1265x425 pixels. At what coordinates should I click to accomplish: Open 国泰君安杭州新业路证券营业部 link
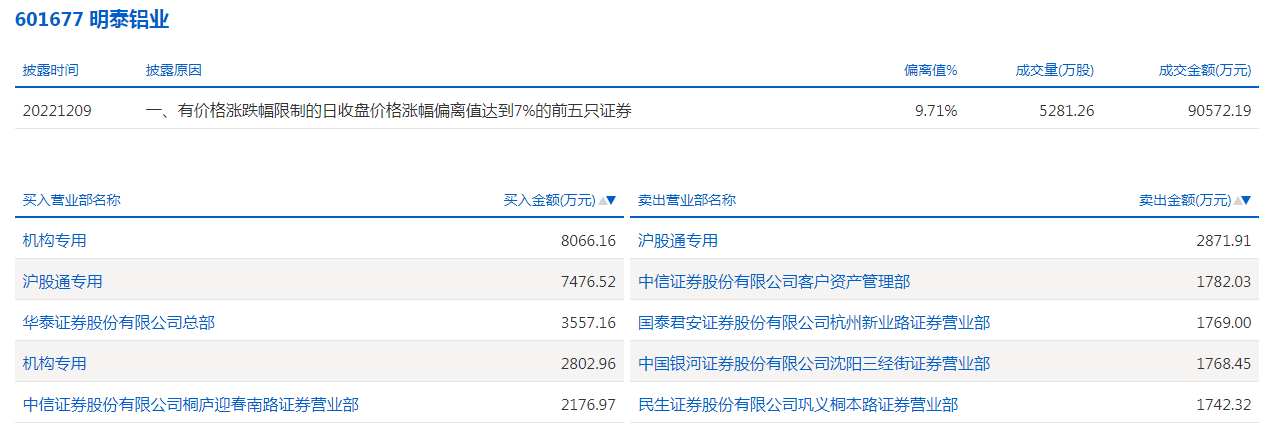(x=814, y=322)
